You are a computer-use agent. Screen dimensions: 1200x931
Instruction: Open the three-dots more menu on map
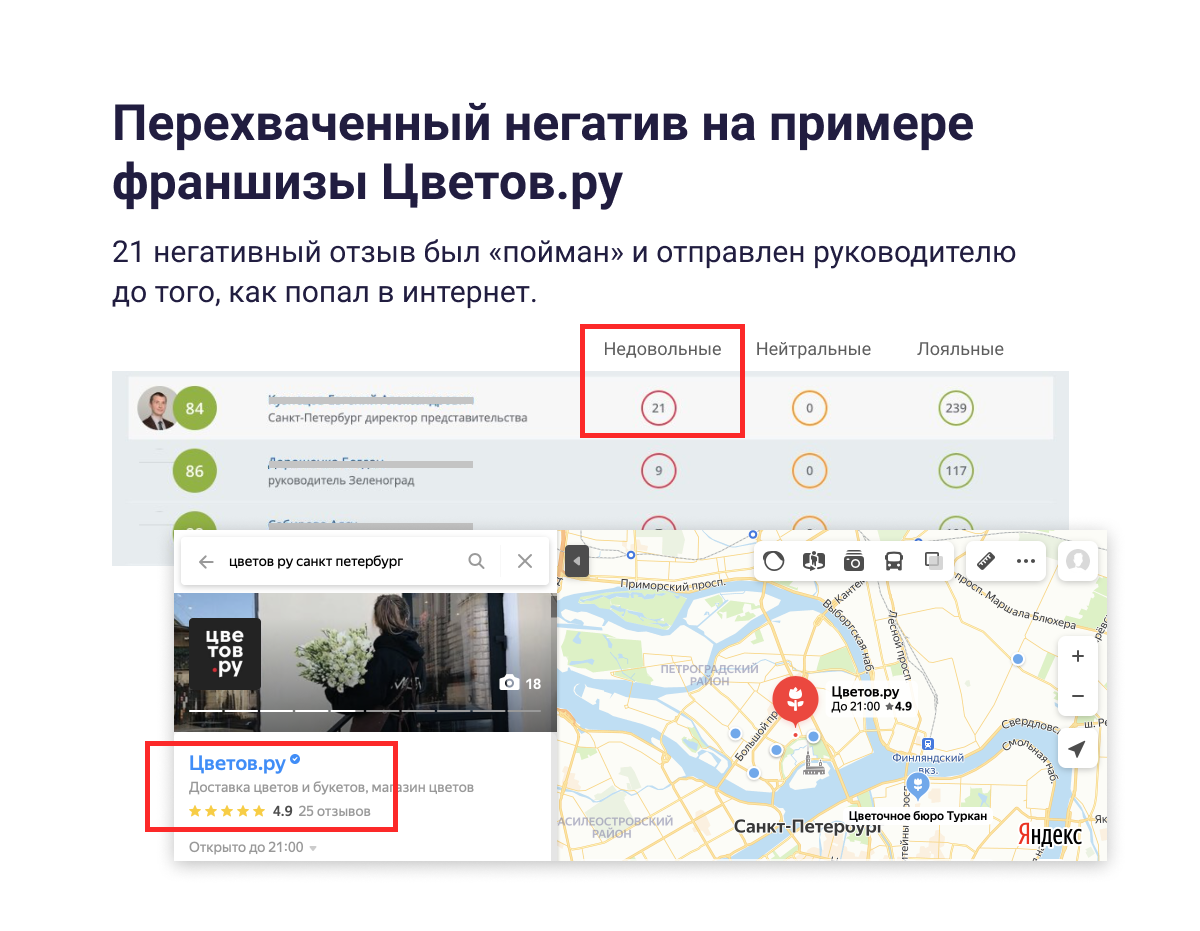pyautogui.click(x=1025, y=561)
